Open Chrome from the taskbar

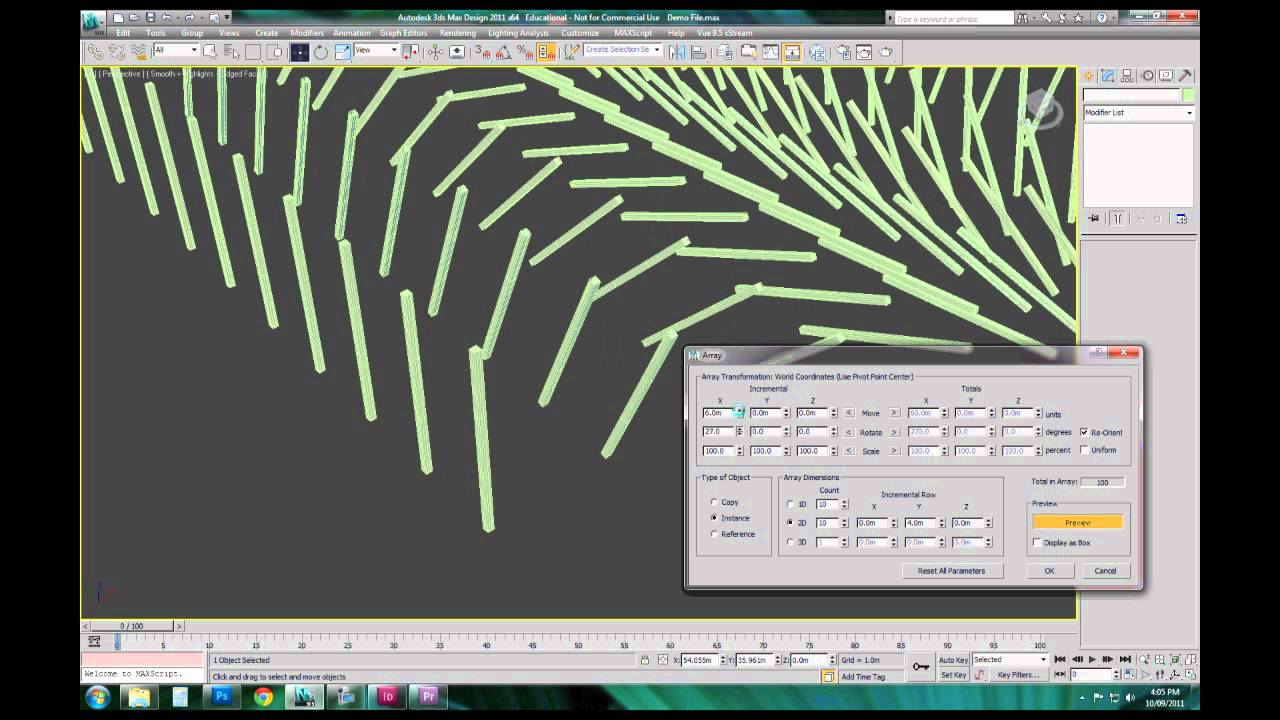[263, 697]
